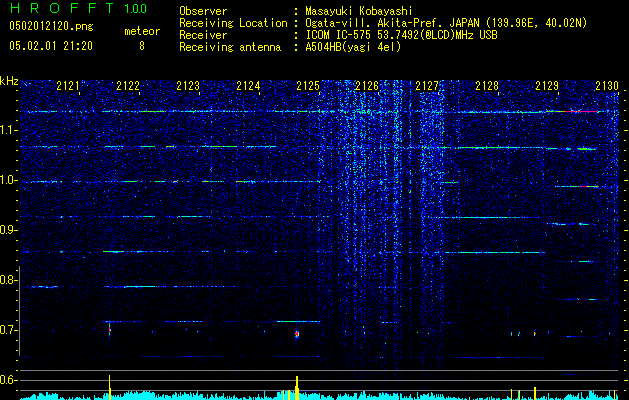Click the 0.7 frequency axis label
The height and width of the screenshot is (400, 629).
8,330
